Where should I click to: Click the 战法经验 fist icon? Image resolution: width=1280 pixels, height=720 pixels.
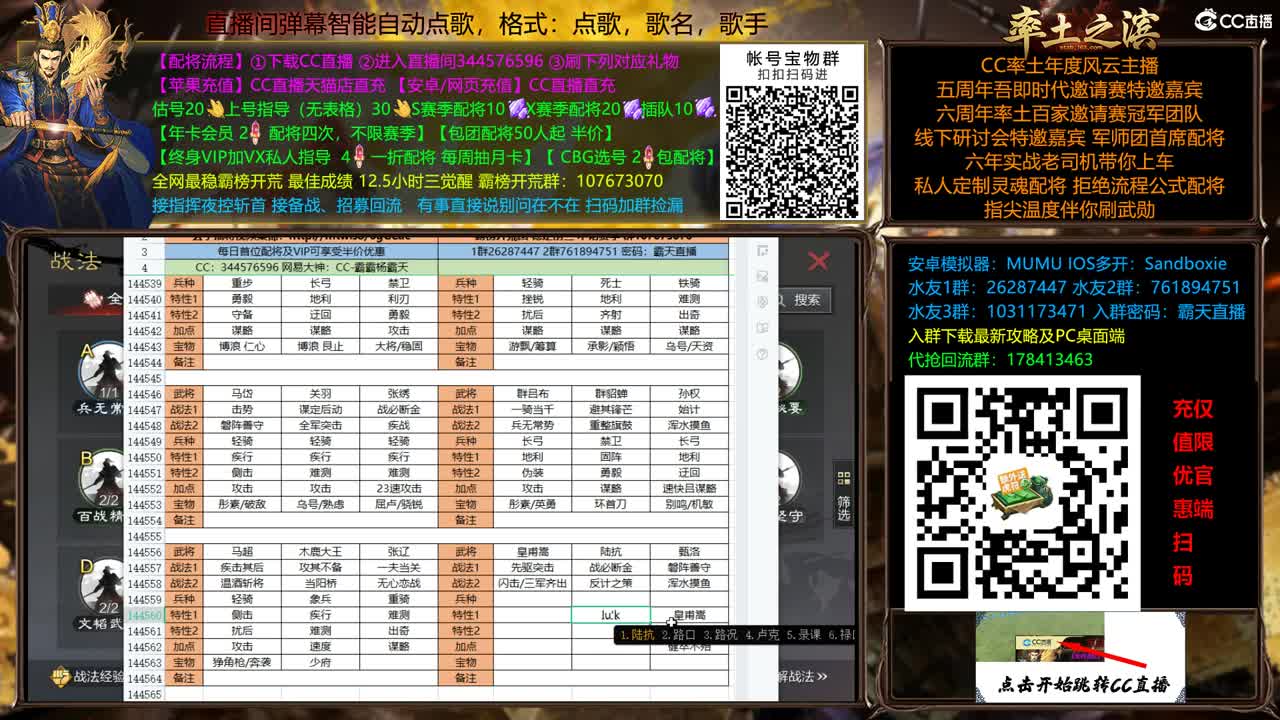tap(60, 676)
